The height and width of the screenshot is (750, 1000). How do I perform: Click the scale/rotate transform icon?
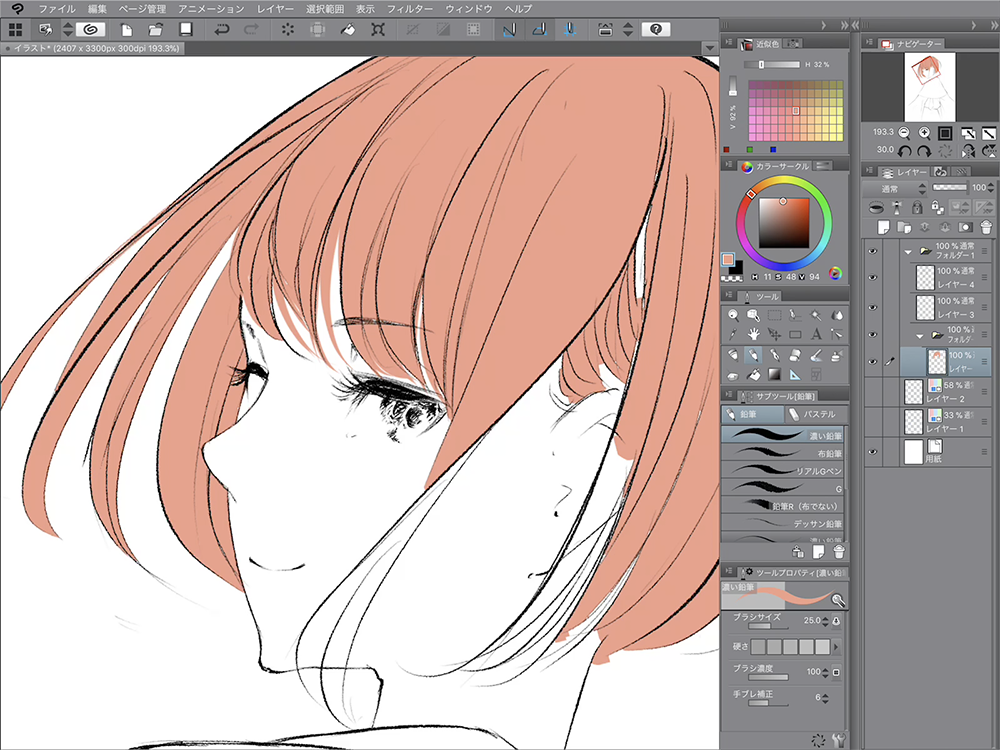[x=378, y=29]
